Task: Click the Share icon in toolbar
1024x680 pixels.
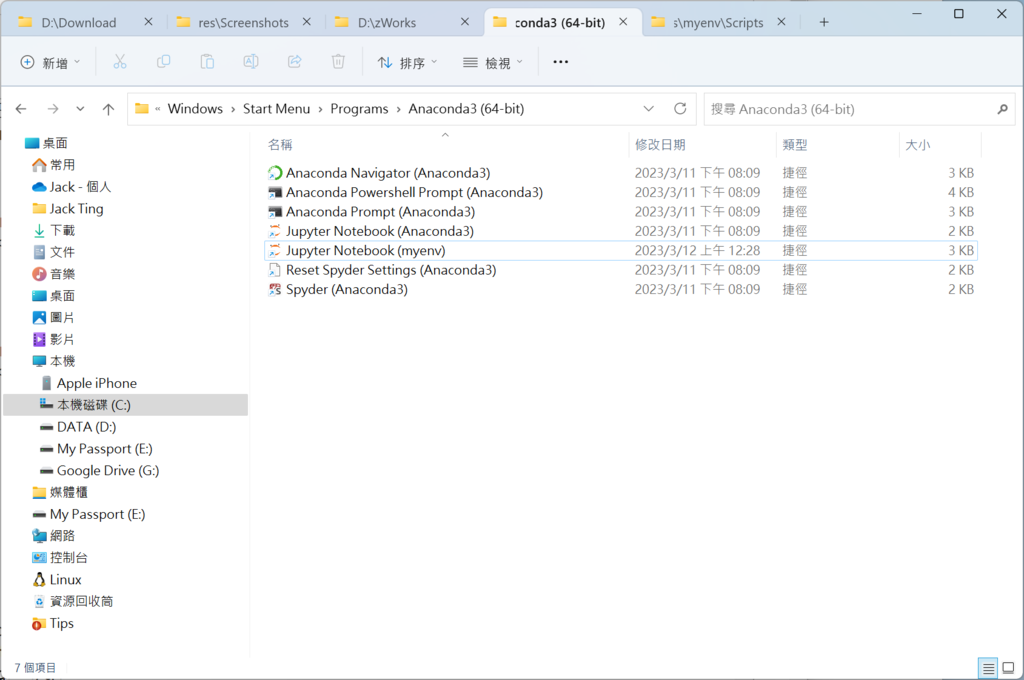Action: click(x=295, y=62)
